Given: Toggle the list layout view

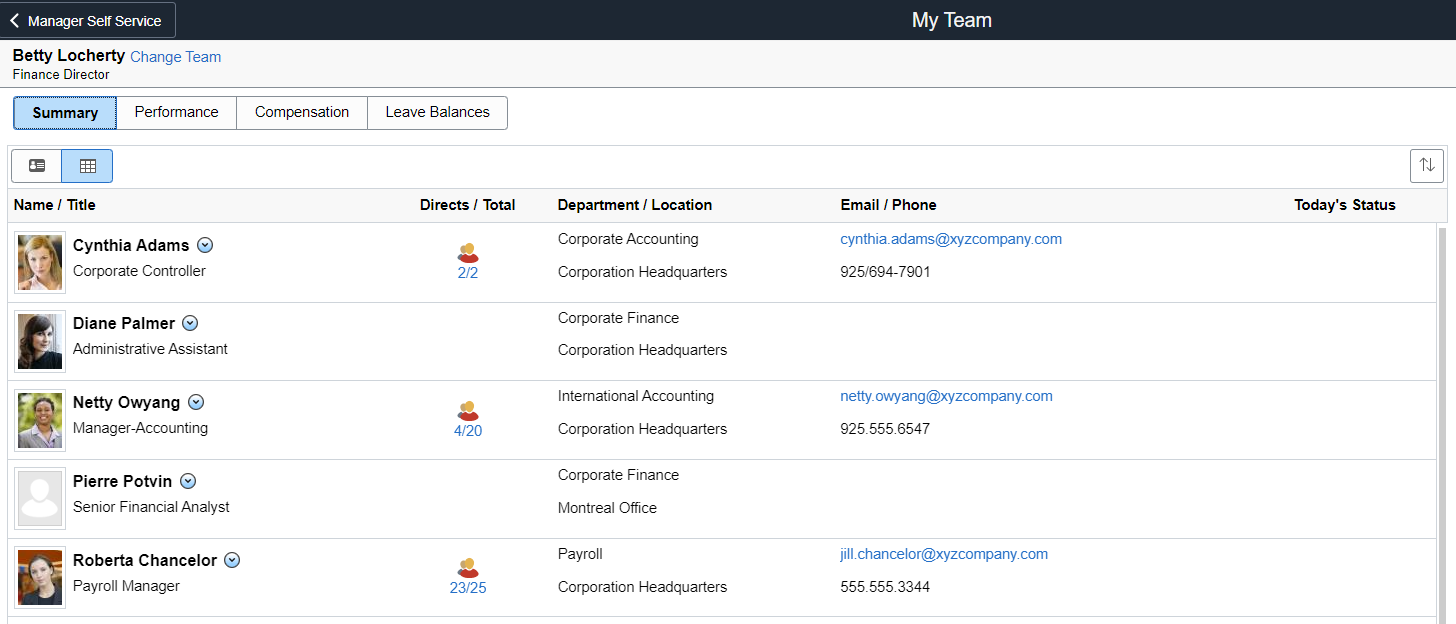Looking at the screenshot, I should click(86, 165).
